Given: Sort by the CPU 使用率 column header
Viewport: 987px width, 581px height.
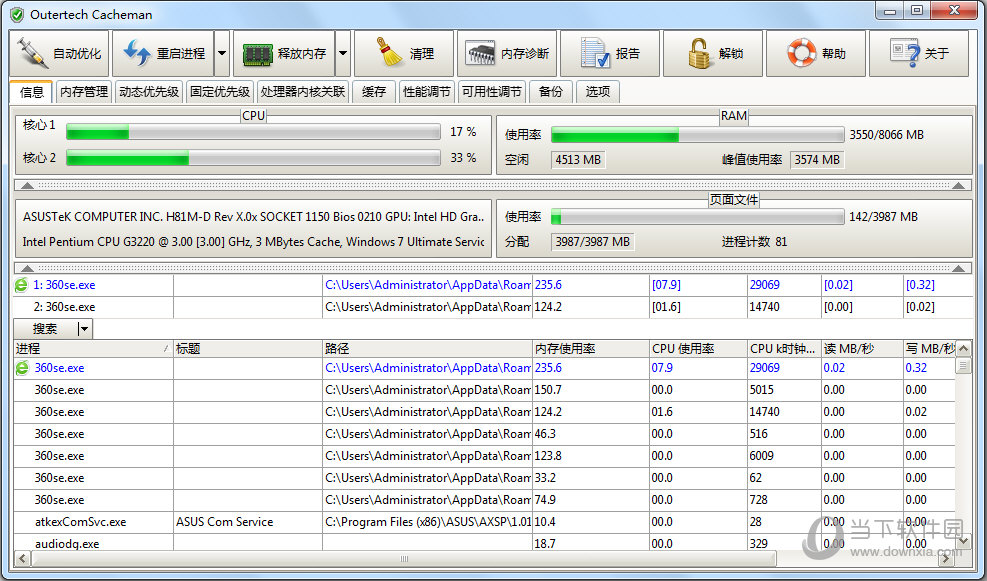Looking at the screenshot, I should (x=698, y=349).
